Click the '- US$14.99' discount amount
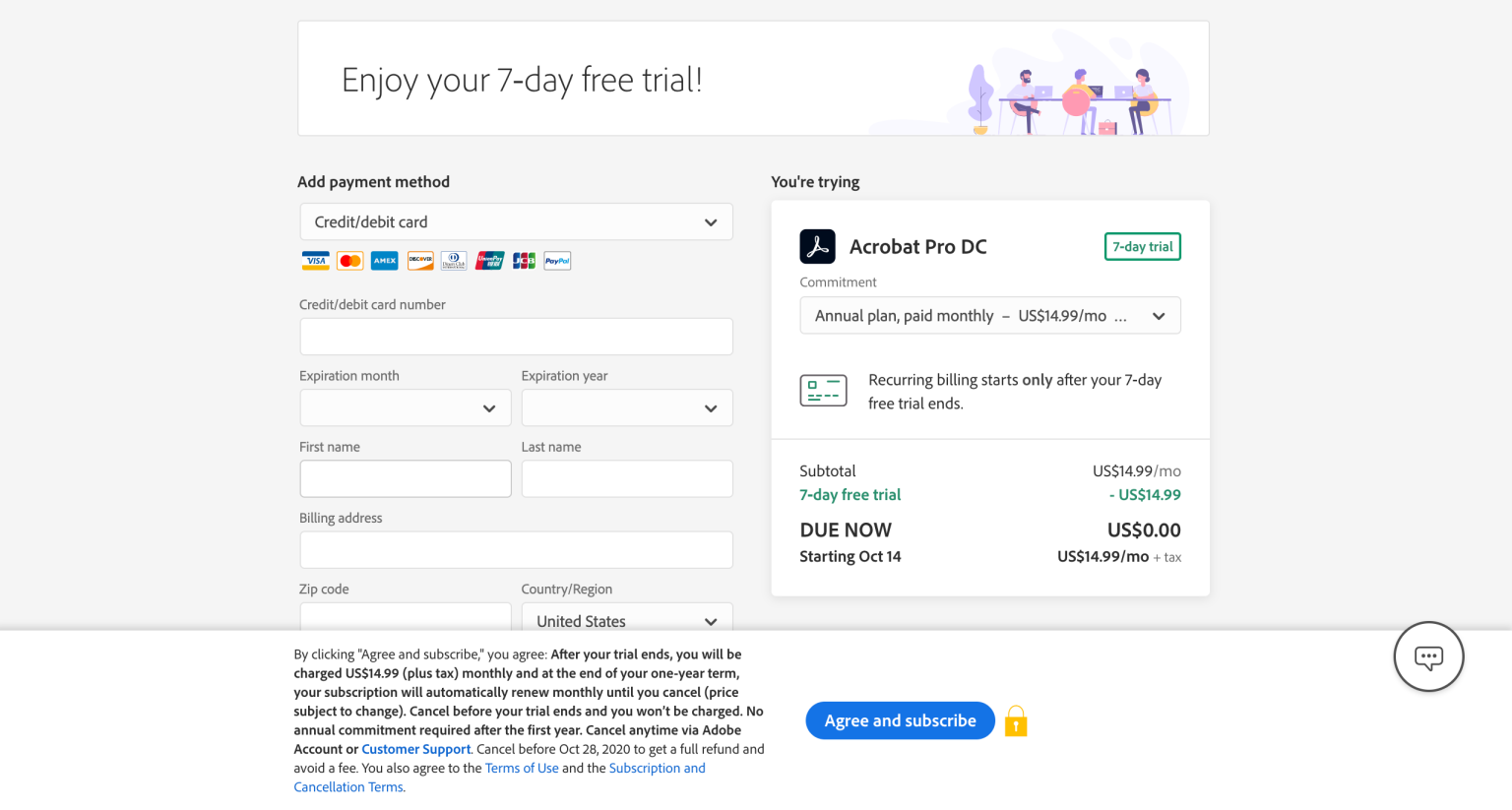The width and height of the screenshot is (1512, 810). (1145, 495)
